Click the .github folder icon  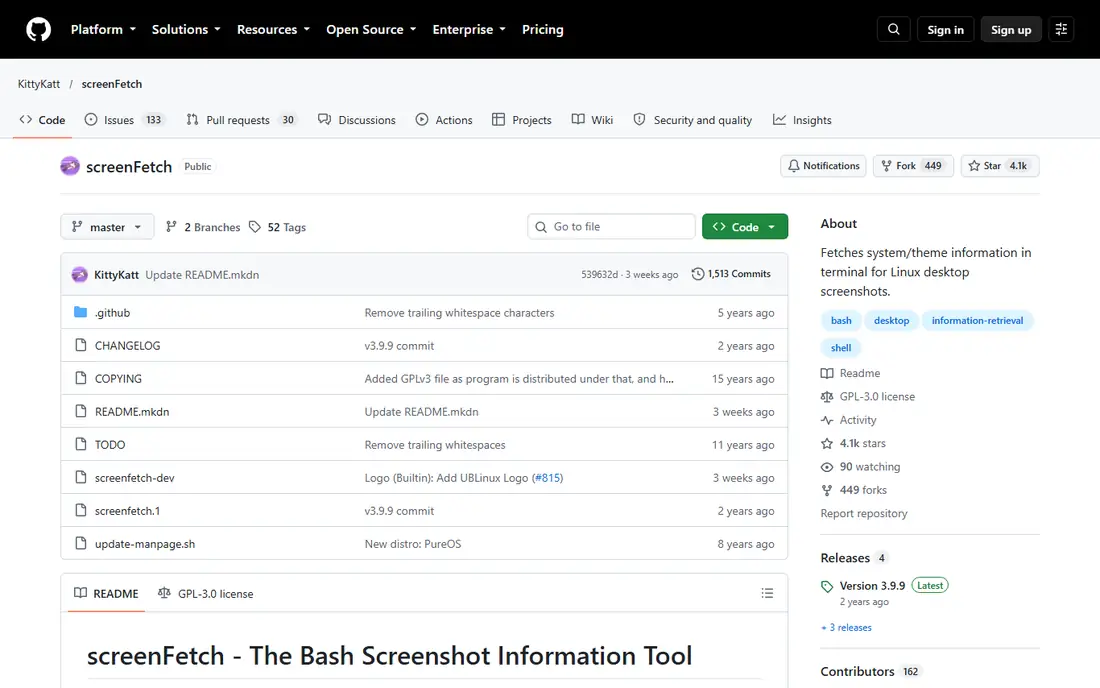click(x=81, y=312)
